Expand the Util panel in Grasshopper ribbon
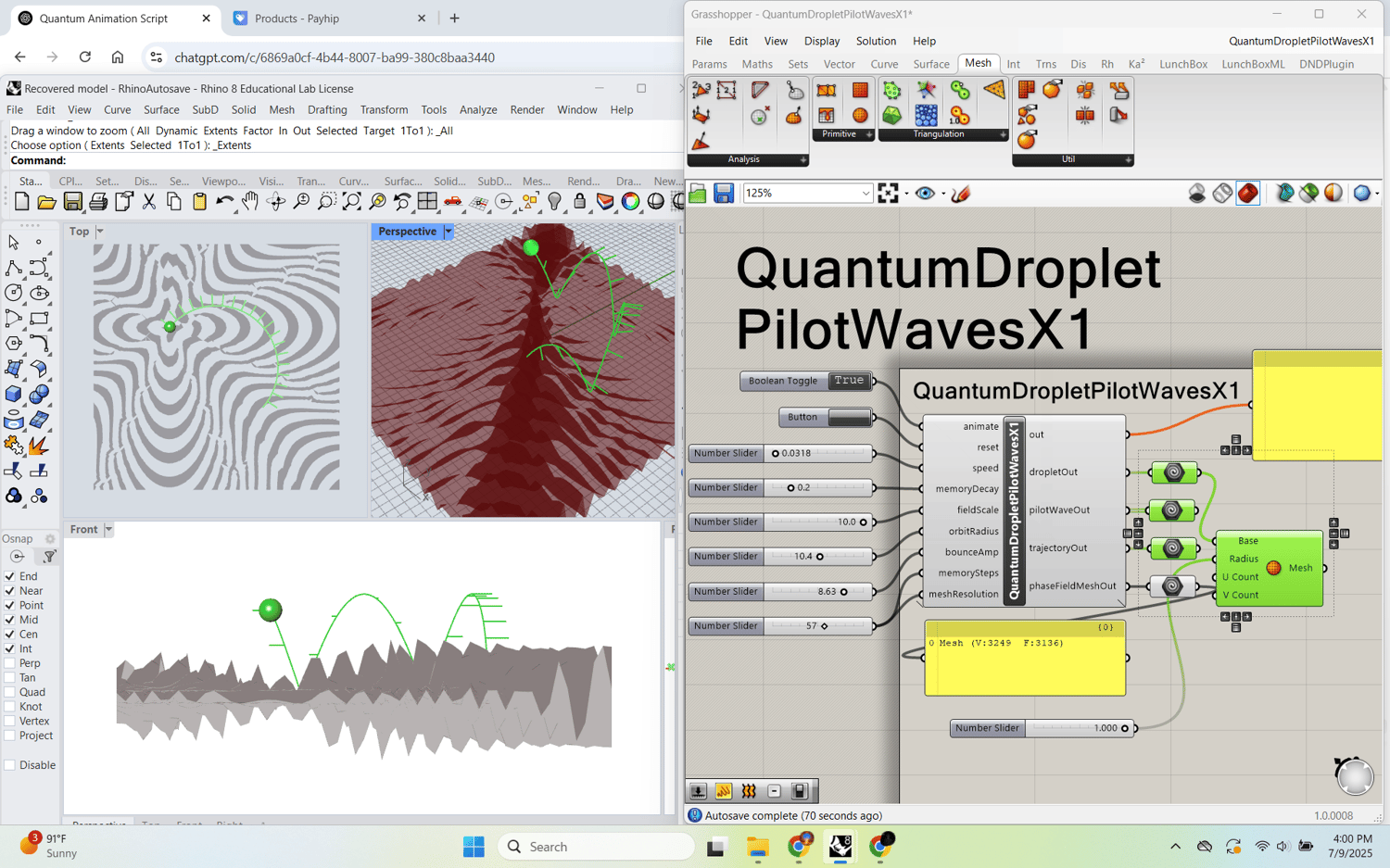Image resolution: width=1390 pixels, height=868 pixels. [x=1129, y=160]
